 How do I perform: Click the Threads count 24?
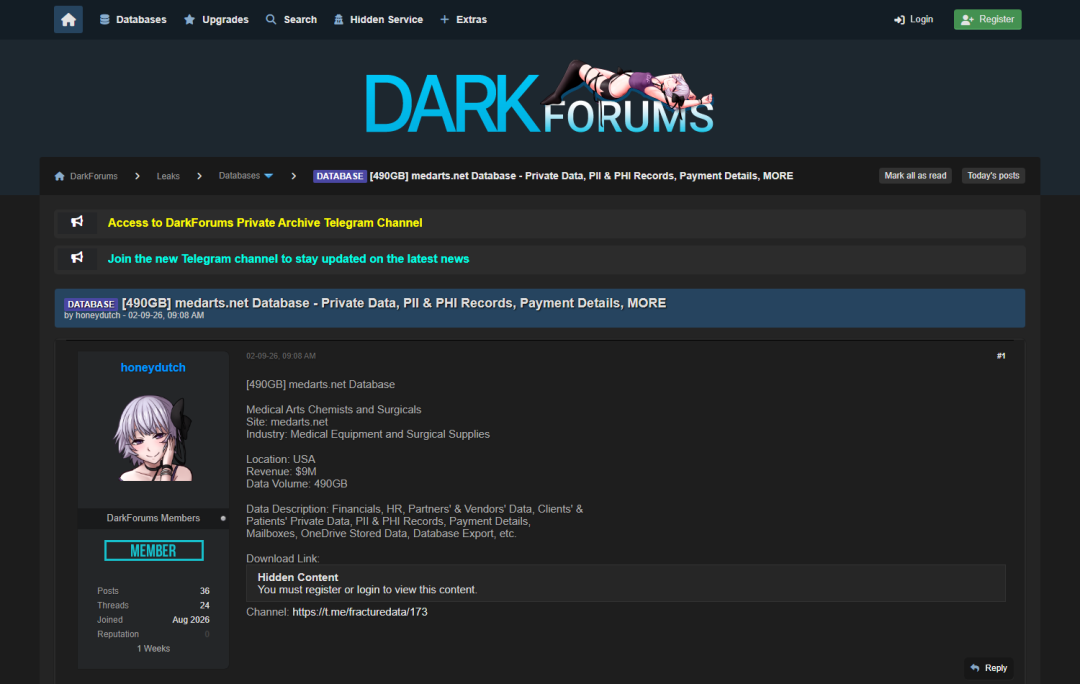pos(205,605)
